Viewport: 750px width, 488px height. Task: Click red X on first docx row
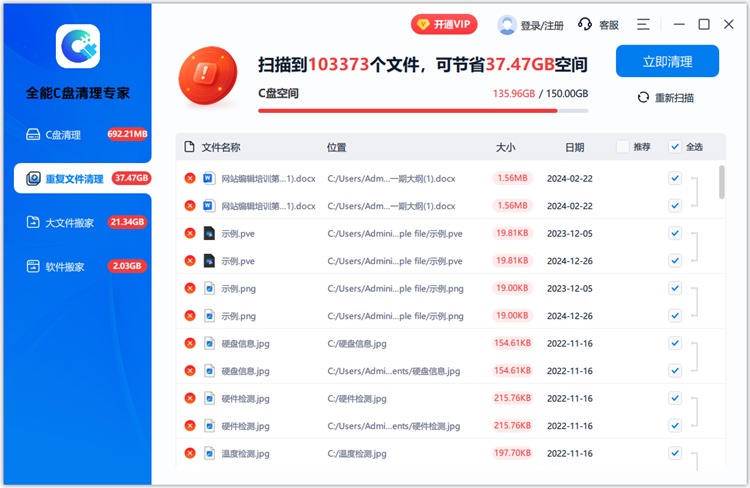click(190, 178)
